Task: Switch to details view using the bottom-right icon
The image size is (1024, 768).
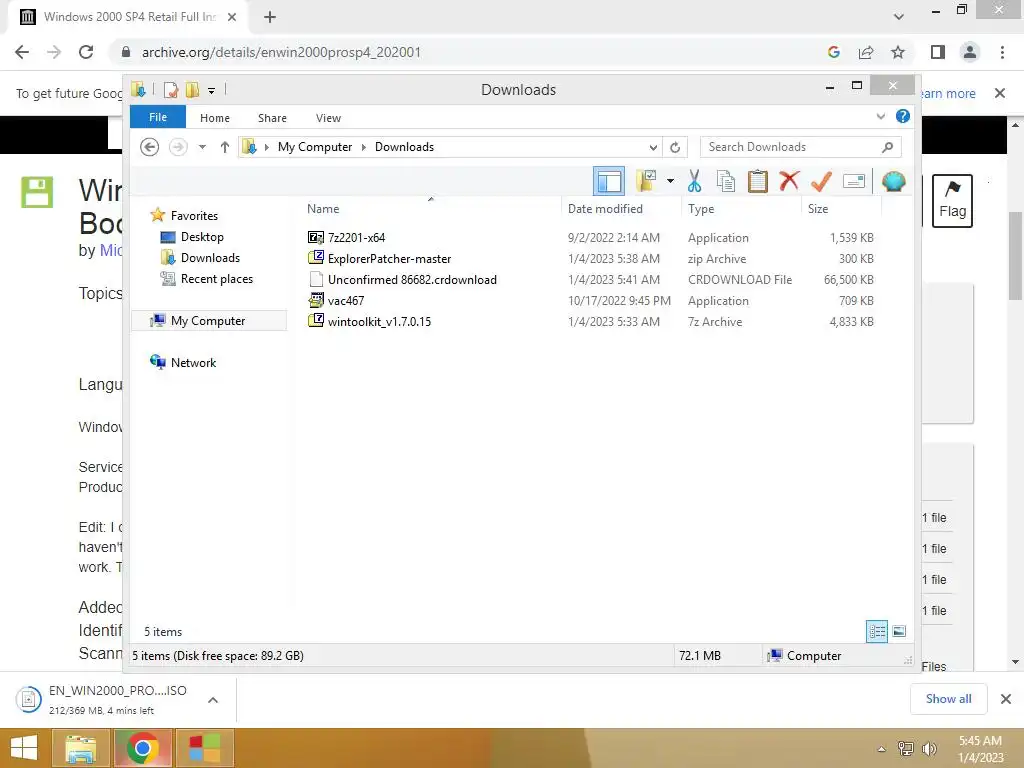Action: [877, 632]
